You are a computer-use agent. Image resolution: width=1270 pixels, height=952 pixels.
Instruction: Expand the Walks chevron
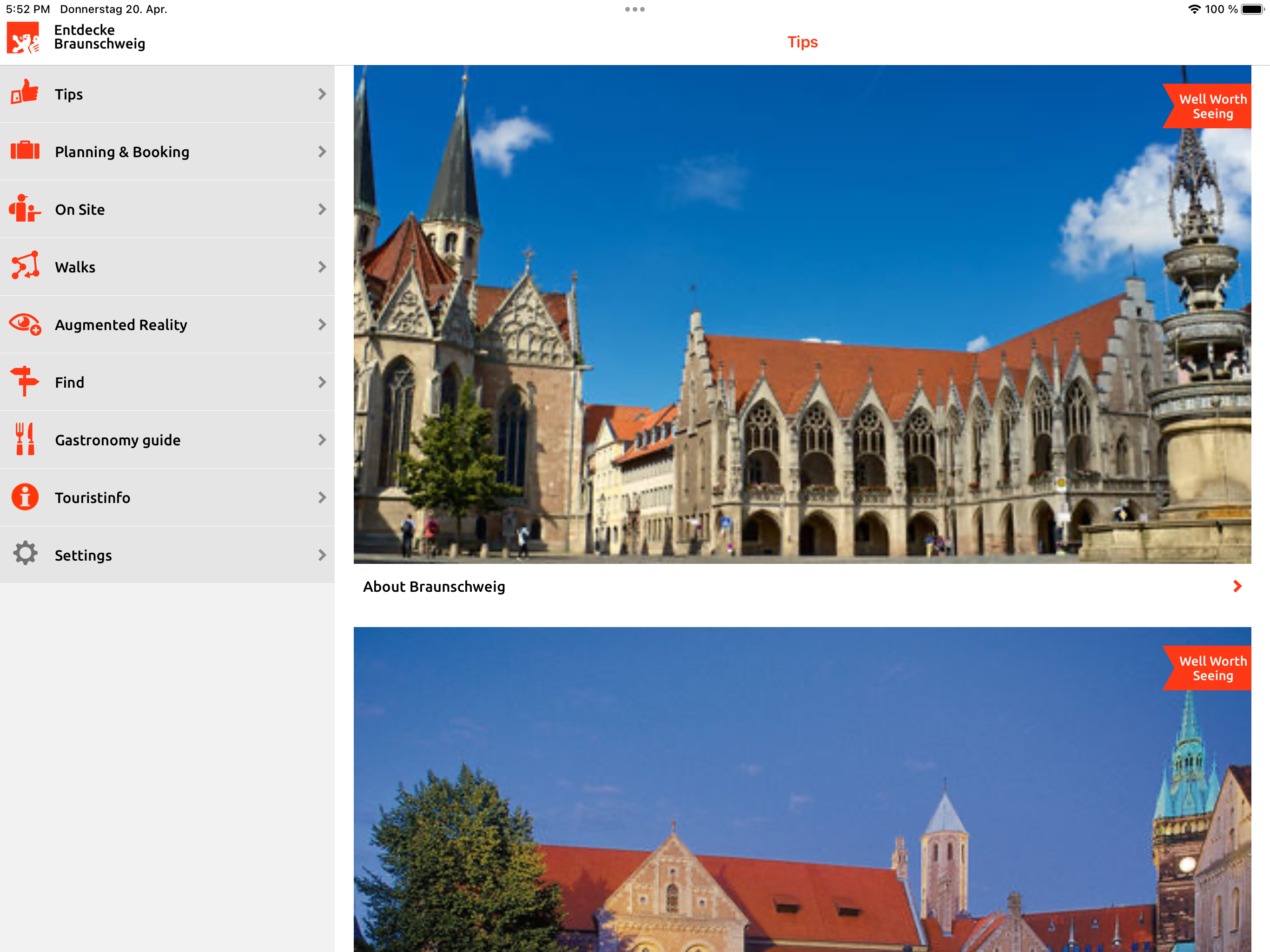click(x=322, y=267)
